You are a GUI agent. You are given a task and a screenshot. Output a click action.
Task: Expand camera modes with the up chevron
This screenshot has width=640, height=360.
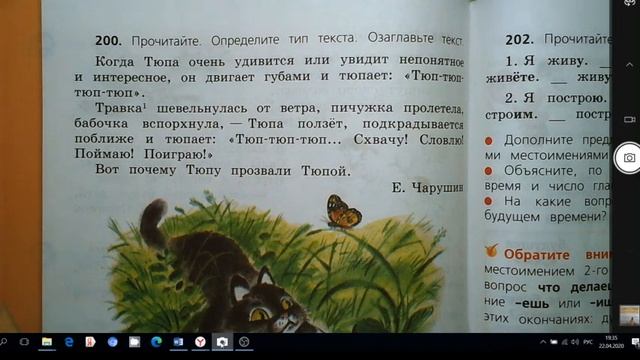point(629,65)
